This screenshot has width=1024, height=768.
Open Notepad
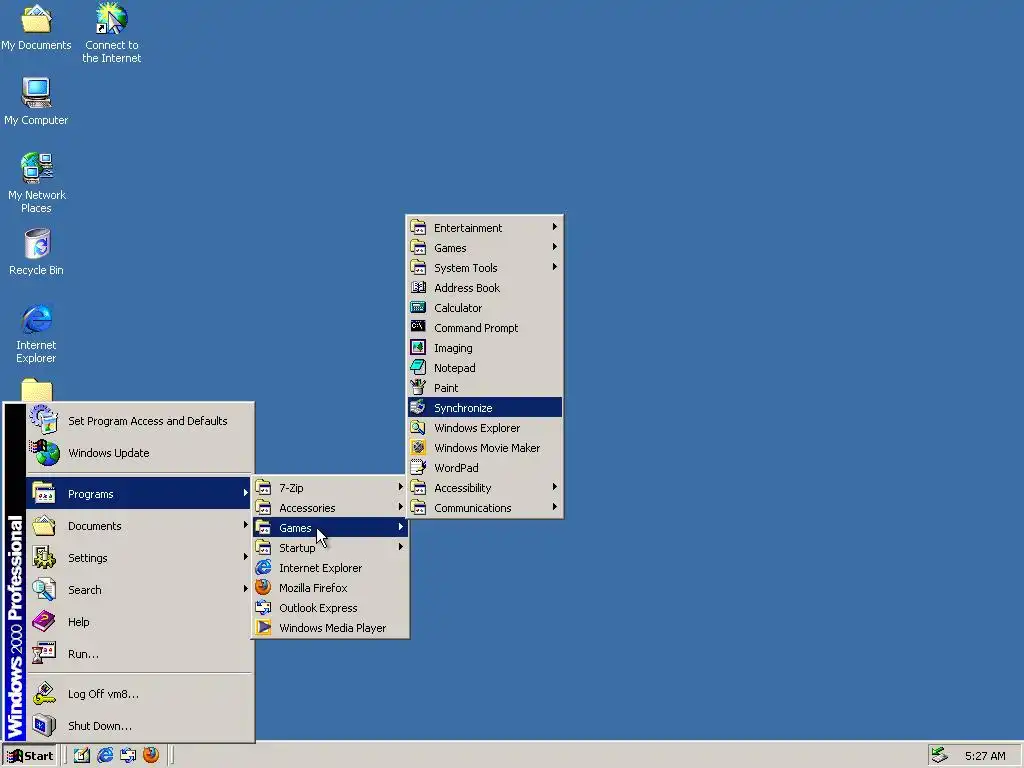[x=485, y=368]
